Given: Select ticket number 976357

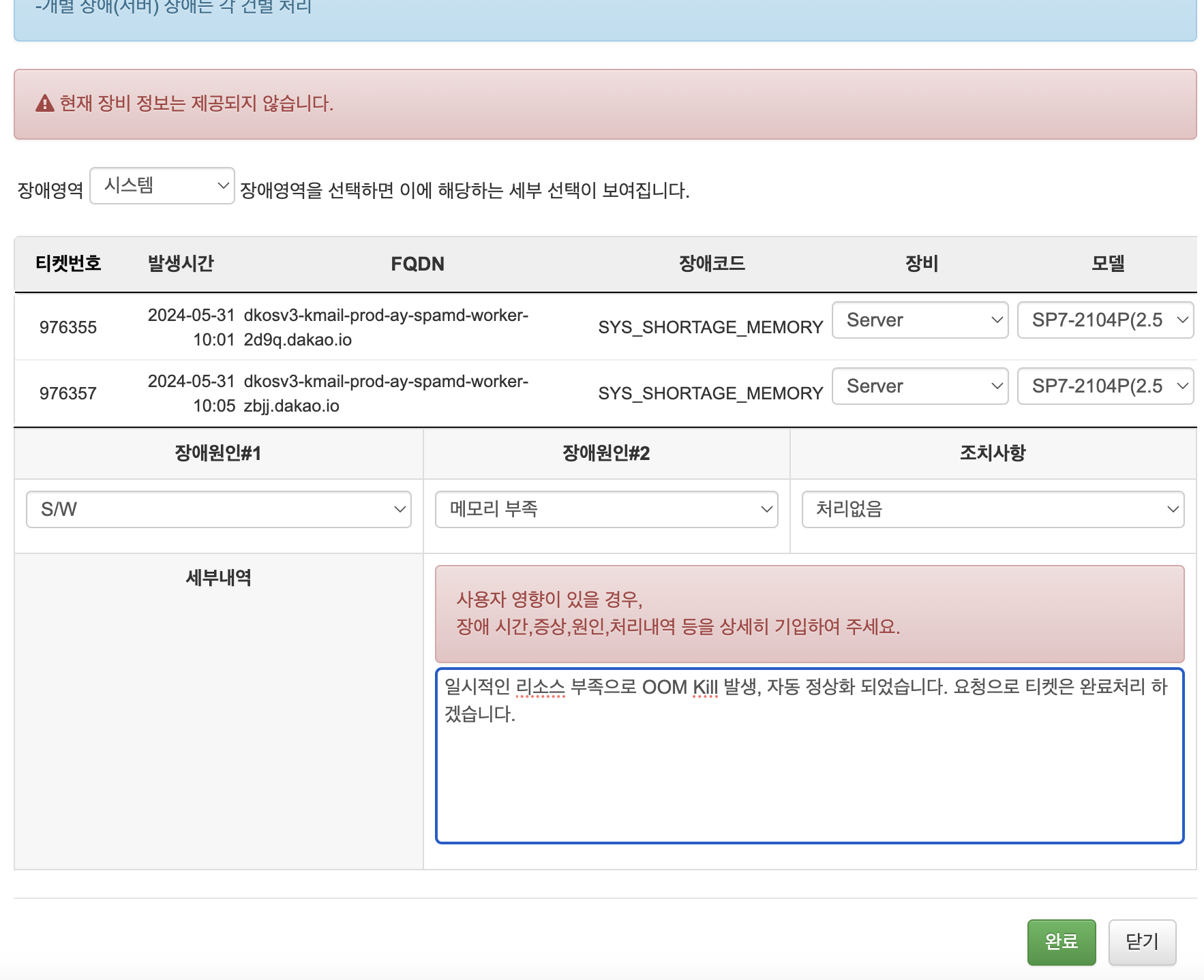Looking at the screenshot, I should [x=68, y=393].
